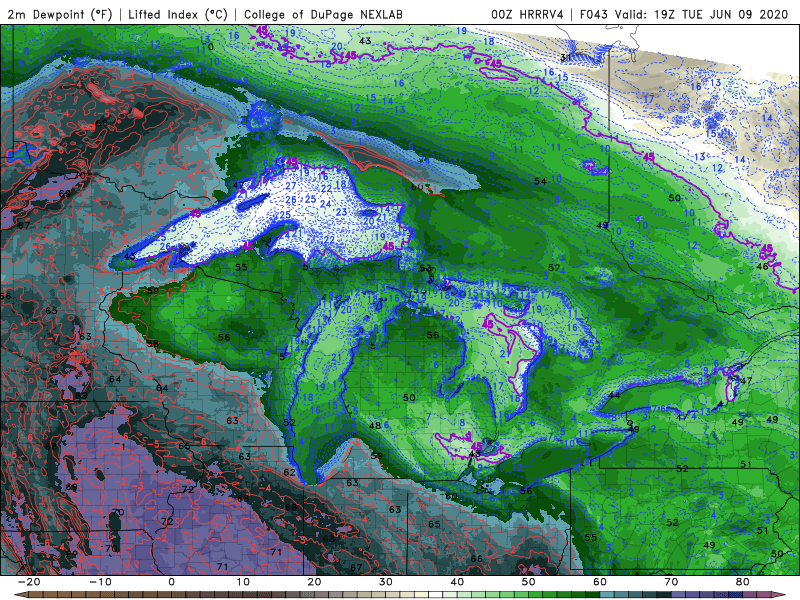This screenshot has width=800, height=600.
Task: Click the 10 label on the color scale
Action: tap(243, 582)
